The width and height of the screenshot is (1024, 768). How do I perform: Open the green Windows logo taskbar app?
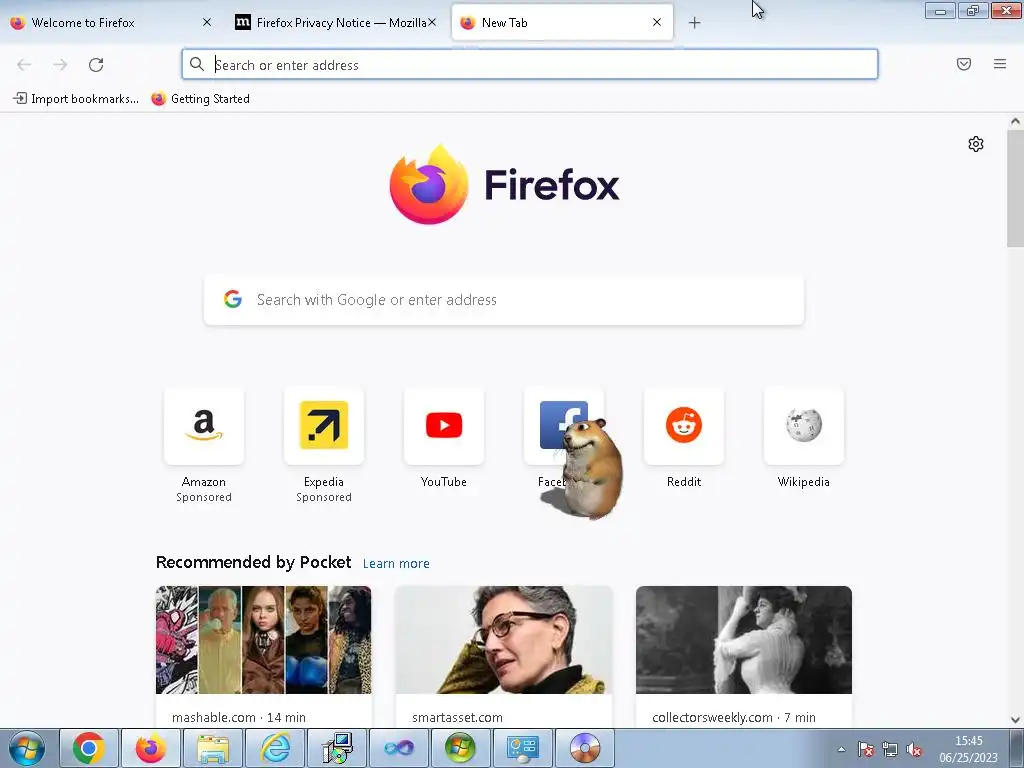(460, 748)
